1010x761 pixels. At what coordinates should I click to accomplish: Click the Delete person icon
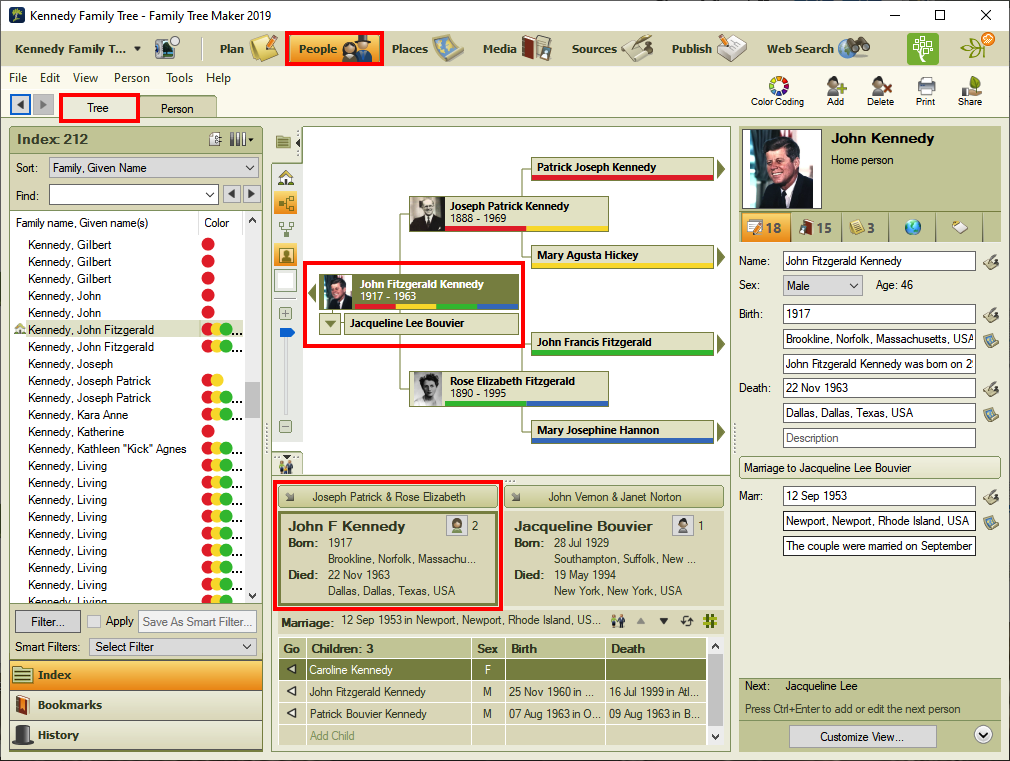click(880, 91)
